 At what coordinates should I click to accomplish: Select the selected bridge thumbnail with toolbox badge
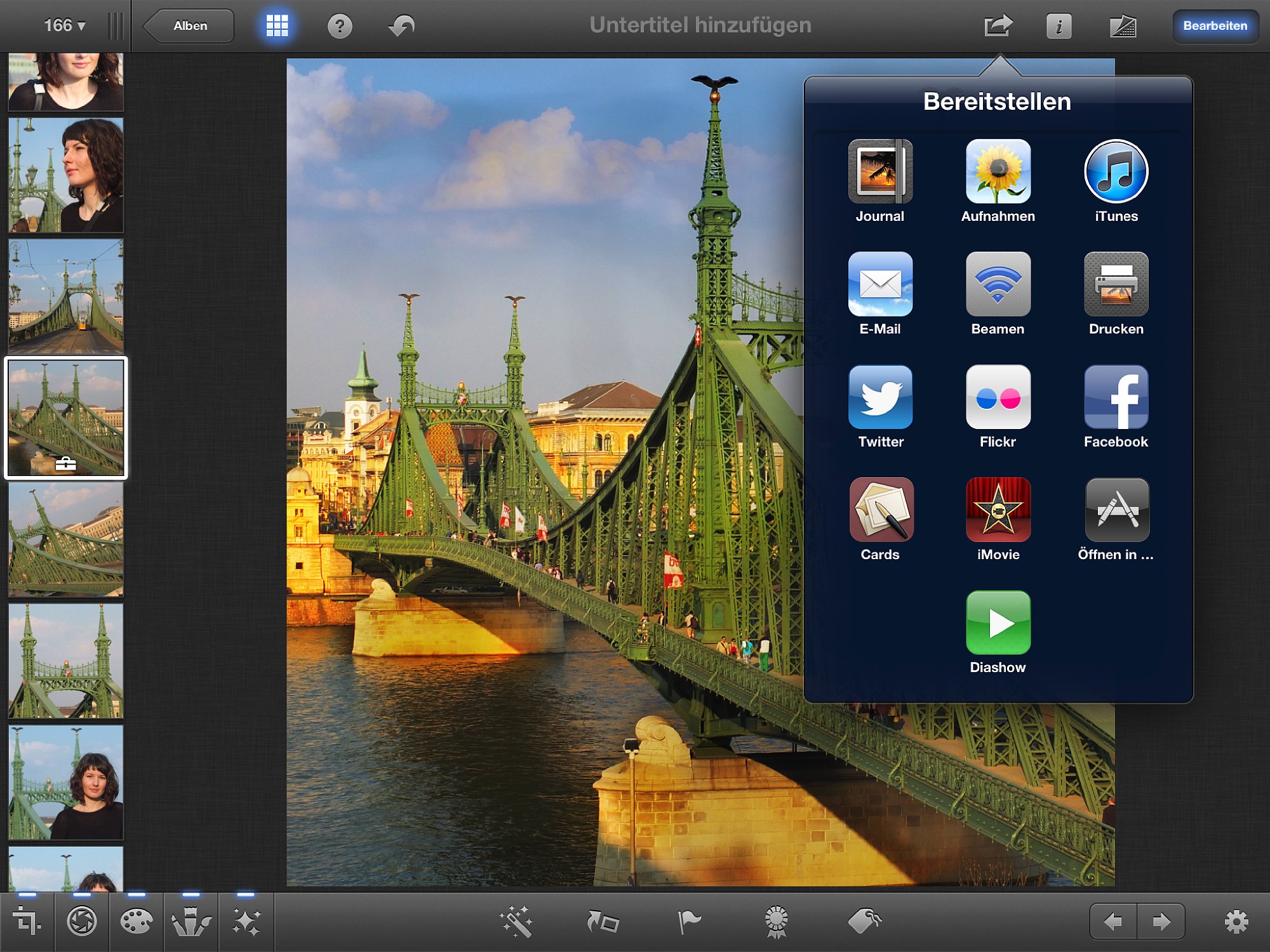(x=66, y=418)
